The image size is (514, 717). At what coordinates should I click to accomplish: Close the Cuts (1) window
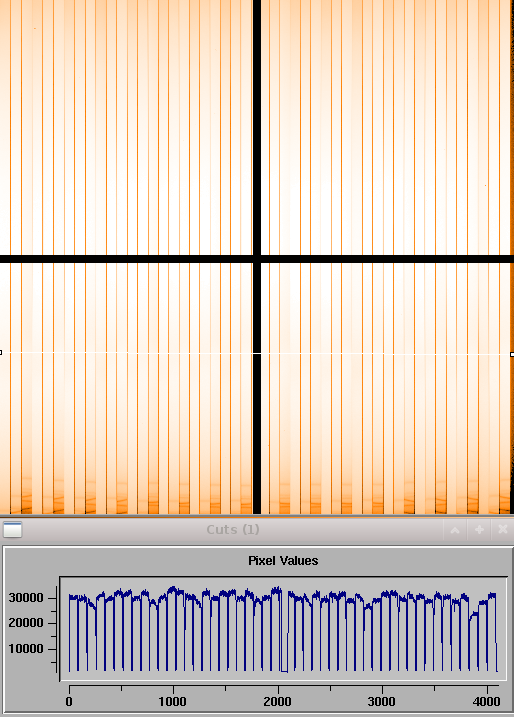(x=503, y=530)
